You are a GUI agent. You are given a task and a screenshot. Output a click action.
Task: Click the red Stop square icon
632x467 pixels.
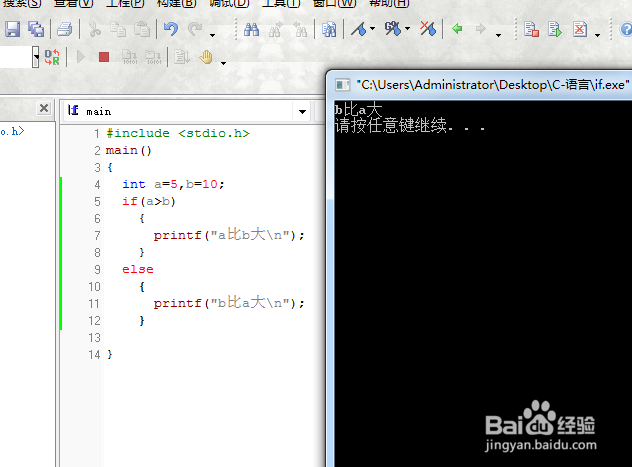104,57
